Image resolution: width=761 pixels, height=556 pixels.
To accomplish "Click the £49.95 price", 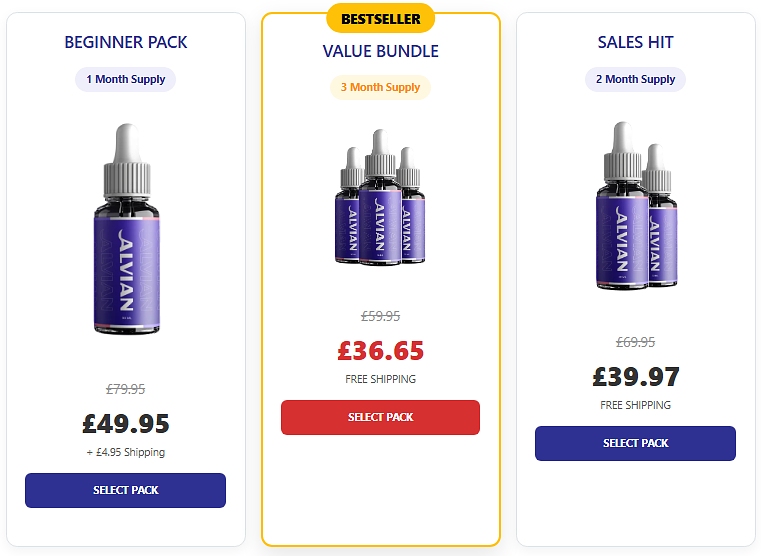I will (x=126, y=424).
